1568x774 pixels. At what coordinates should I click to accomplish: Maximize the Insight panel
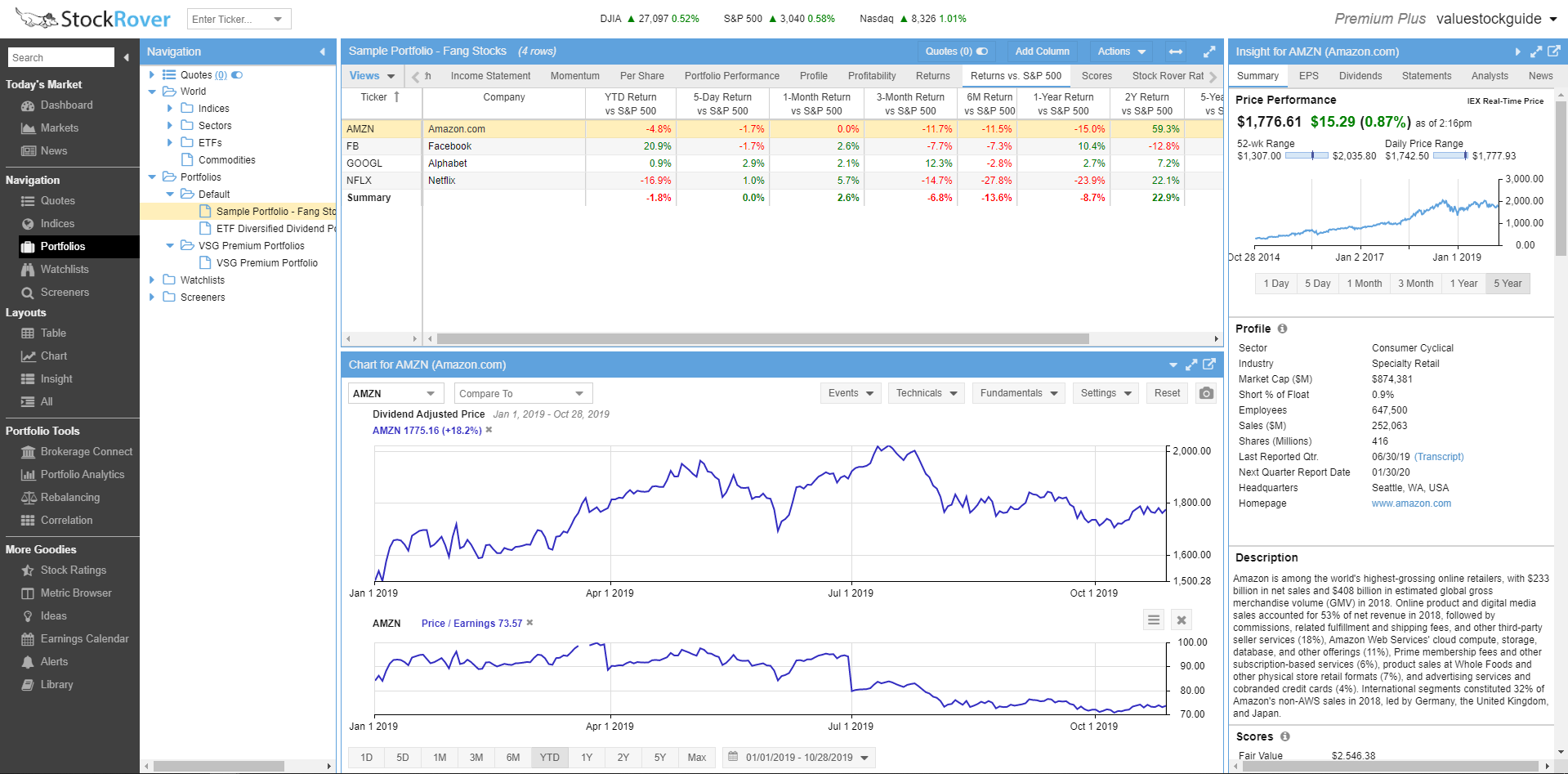tap(1536, 51)
